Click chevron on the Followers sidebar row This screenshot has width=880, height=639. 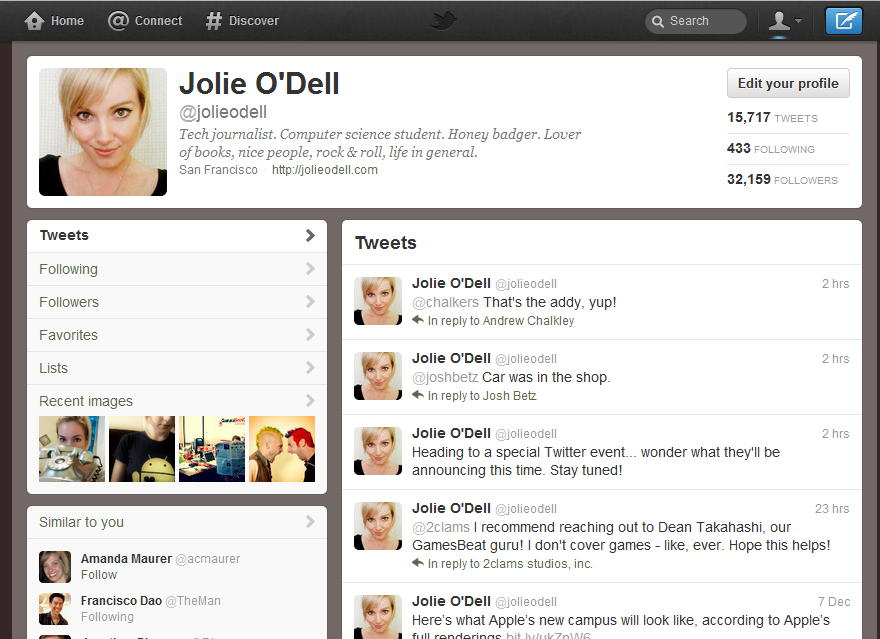pos(310,302)
